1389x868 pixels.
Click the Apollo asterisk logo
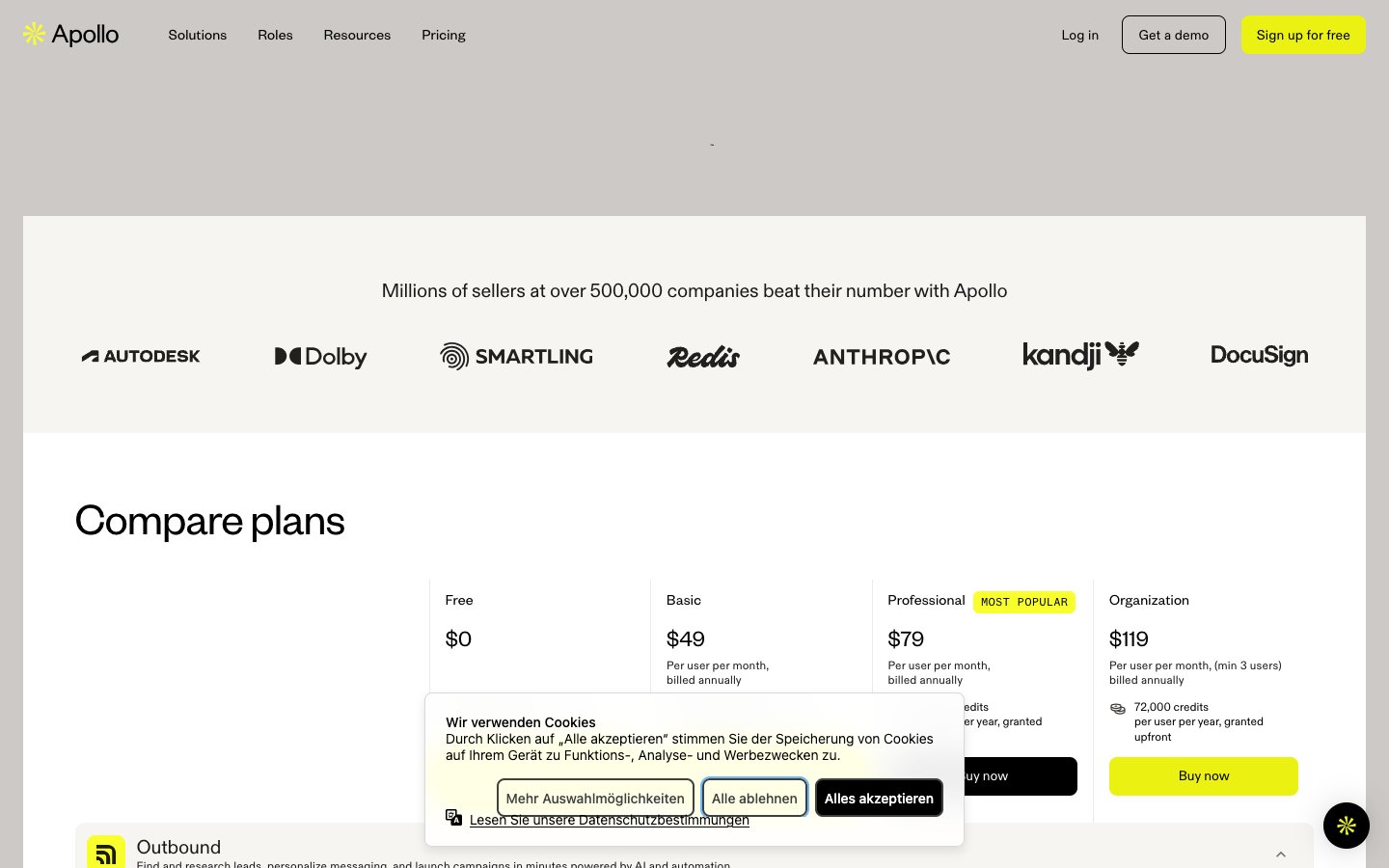coord(34,34)
